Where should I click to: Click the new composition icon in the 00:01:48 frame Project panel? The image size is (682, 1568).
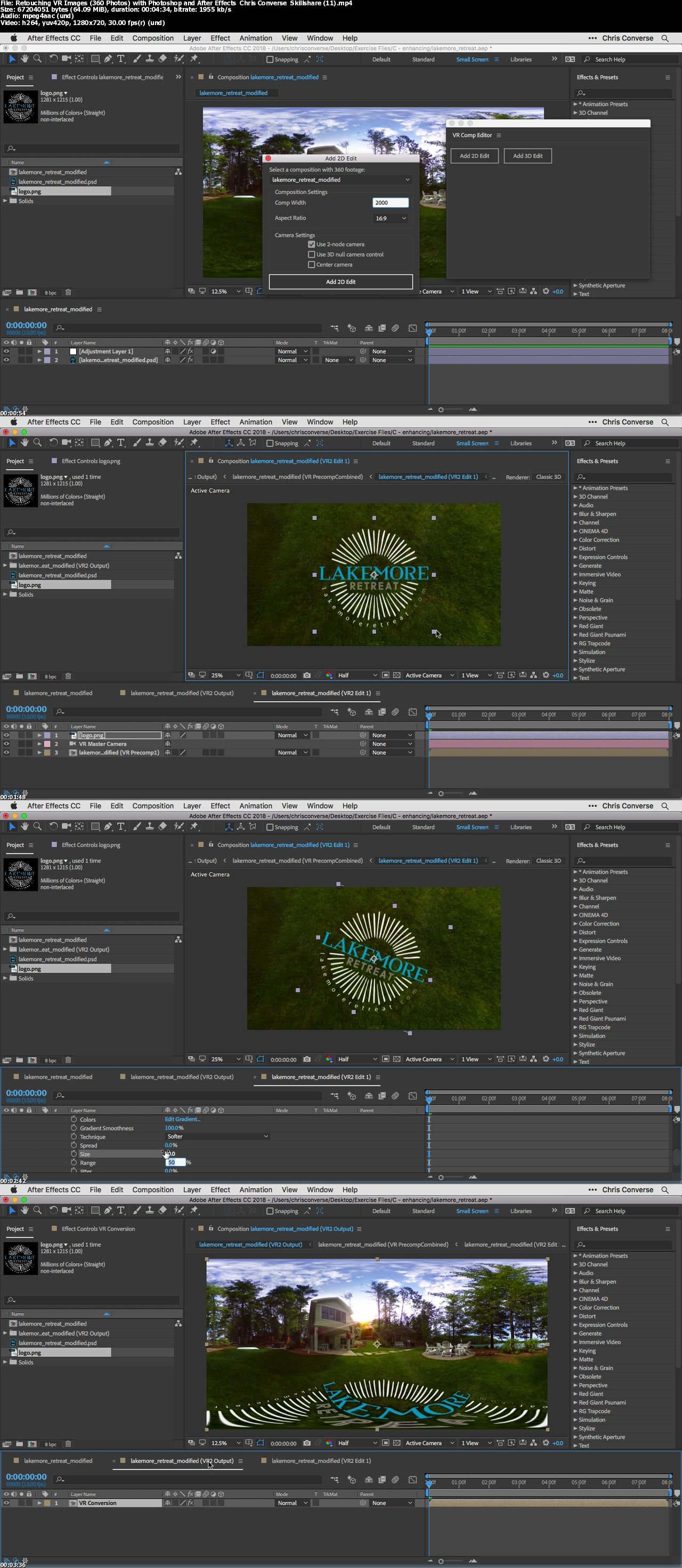(33, 676)
